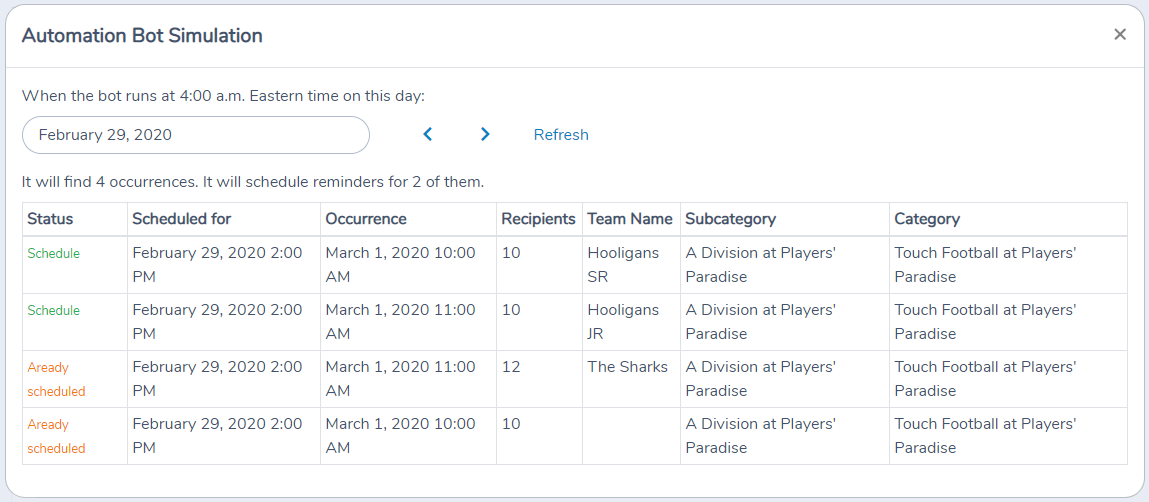
Task: Select Aready scheduled status in The Sharks row
Action: (56, 379)
